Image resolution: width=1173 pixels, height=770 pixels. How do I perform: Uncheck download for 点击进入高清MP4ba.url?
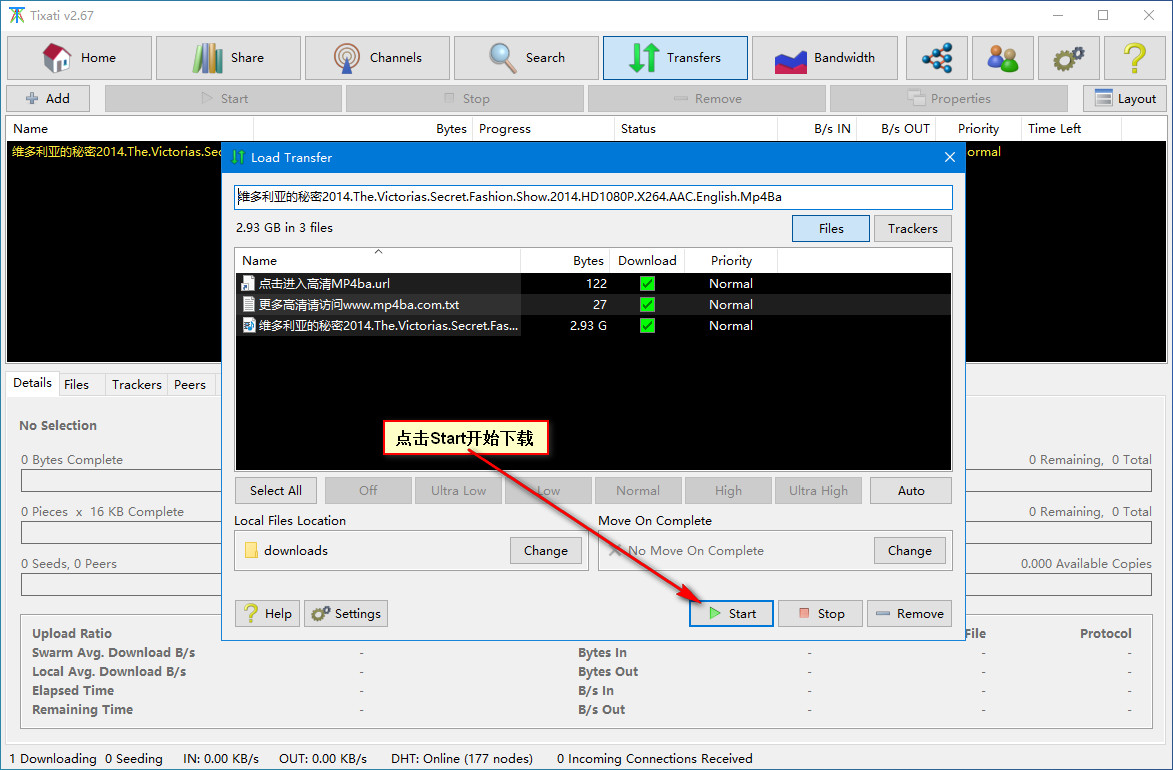pos(647,284)
